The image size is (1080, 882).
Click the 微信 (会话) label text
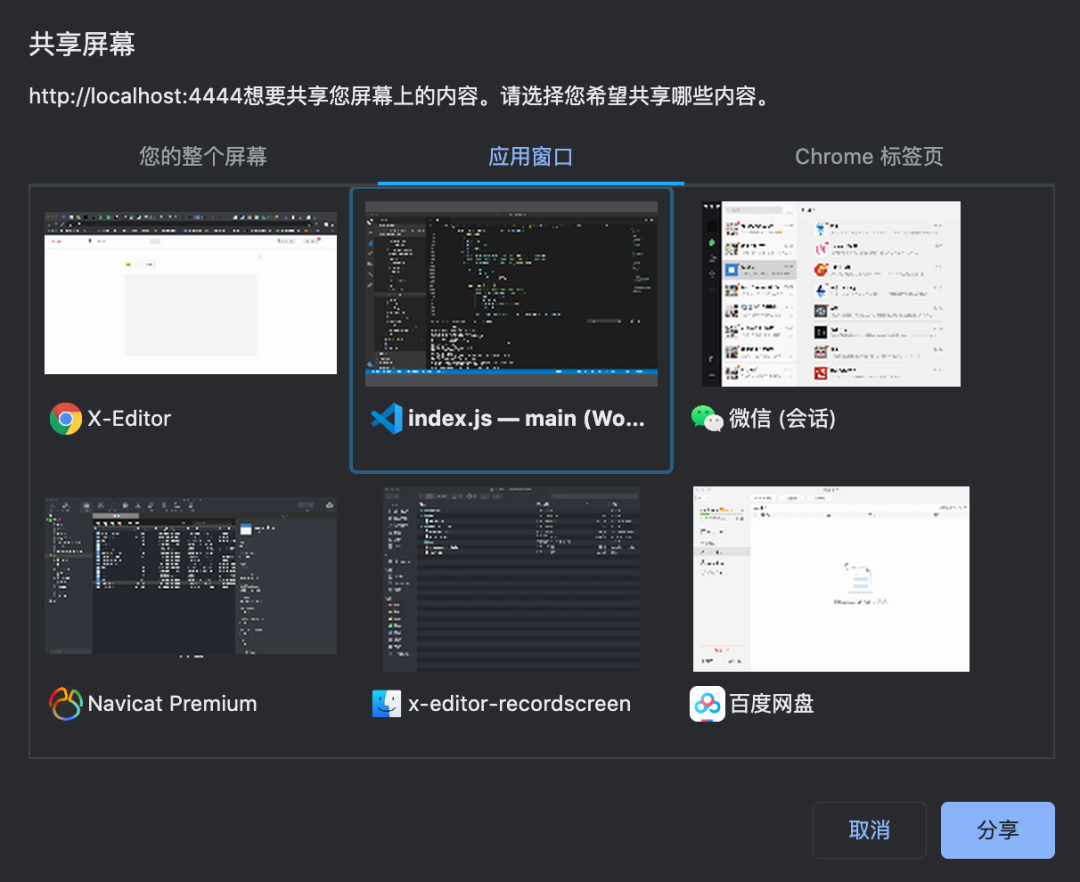pyautogui.click(x=782, y=419)
